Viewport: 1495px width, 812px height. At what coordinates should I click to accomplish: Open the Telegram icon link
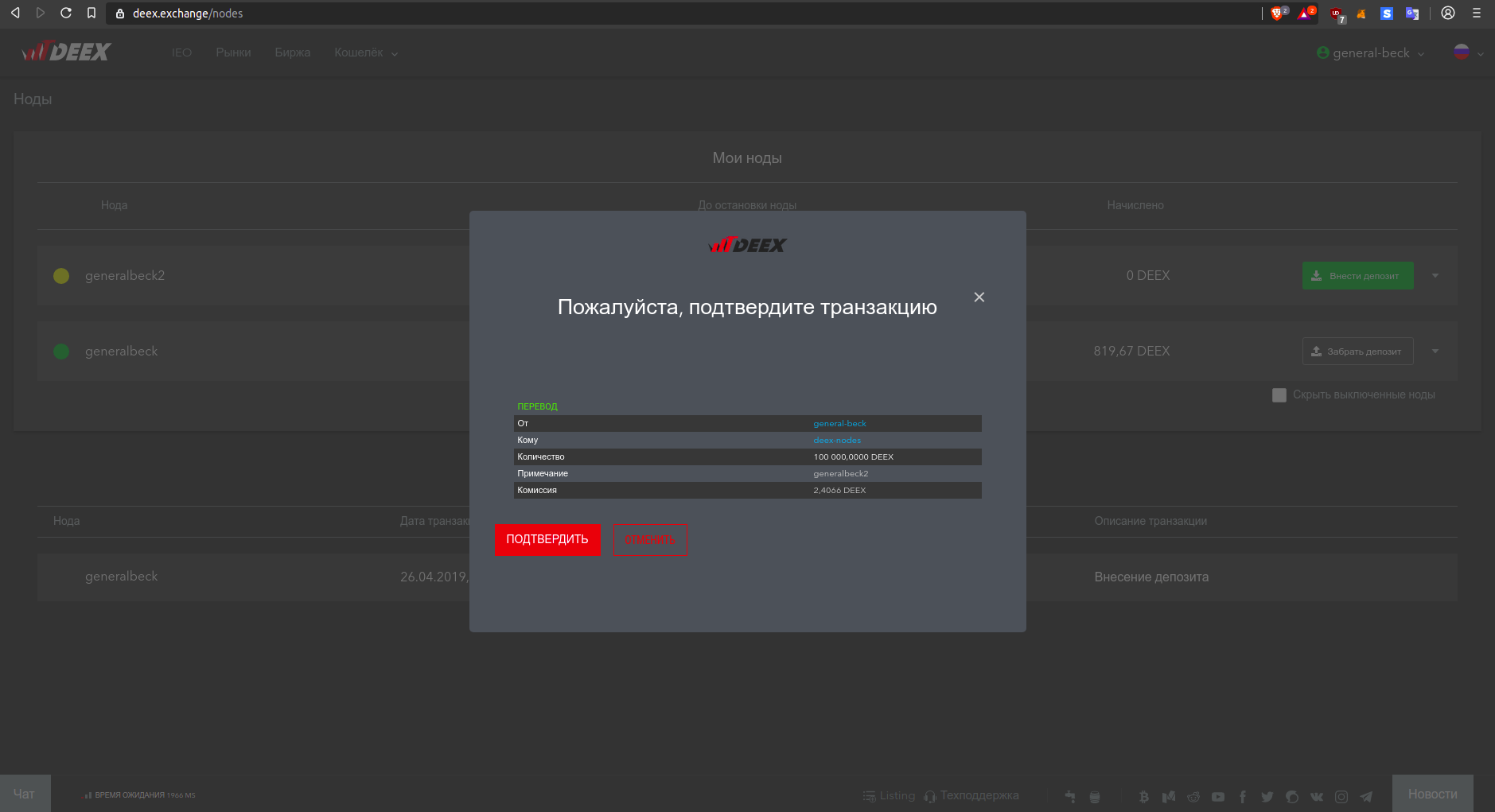1366,796
